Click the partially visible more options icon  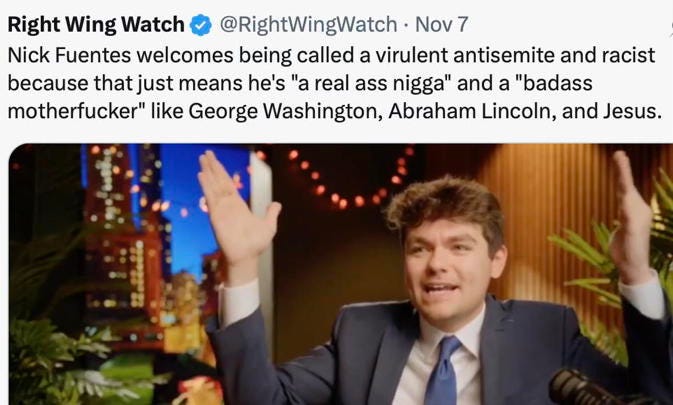click(x=671, y=25)
